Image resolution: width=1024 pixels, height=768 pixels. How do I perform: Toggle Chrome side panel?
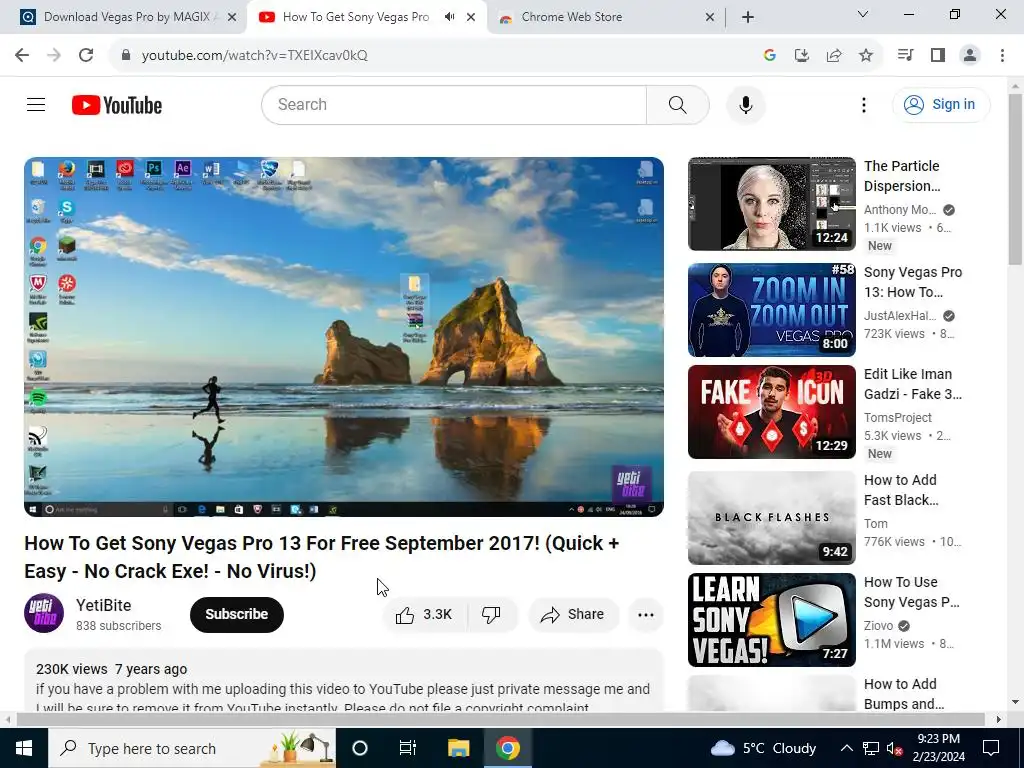(x=938, y=55)
